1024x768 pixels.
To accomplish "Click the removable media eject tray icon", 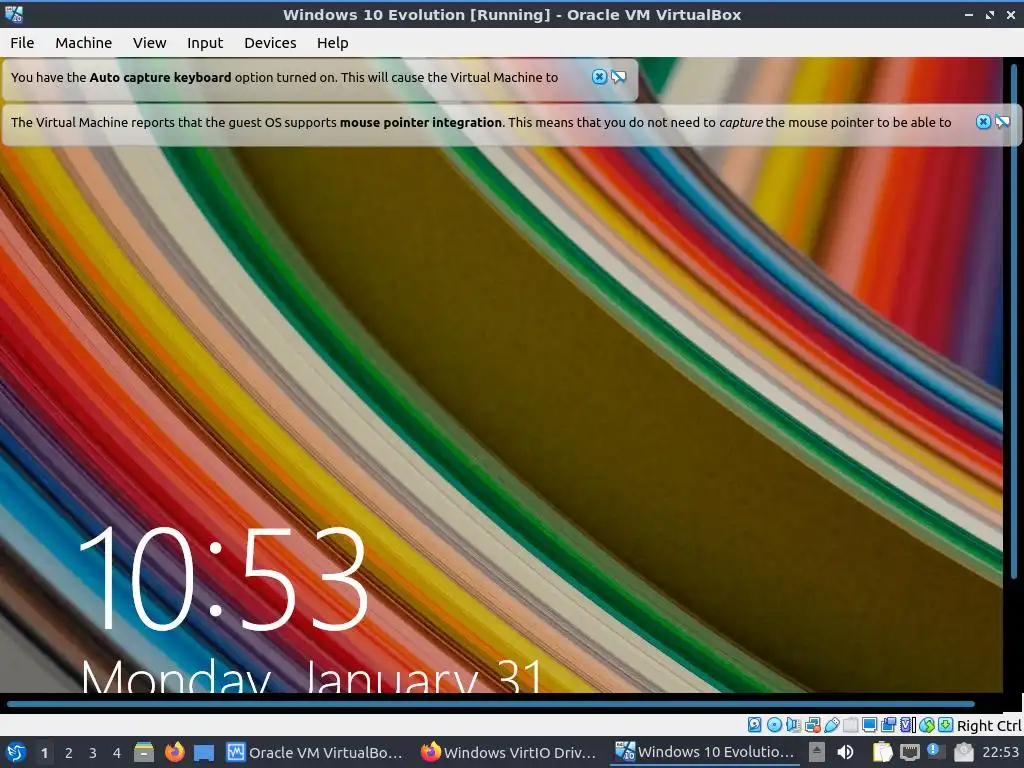I will coord(817,752).
